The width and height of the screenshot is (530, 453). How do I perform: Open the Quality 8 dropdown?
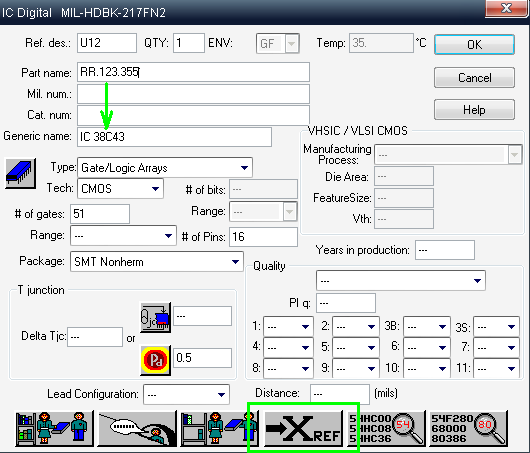(x=288, y=368)
